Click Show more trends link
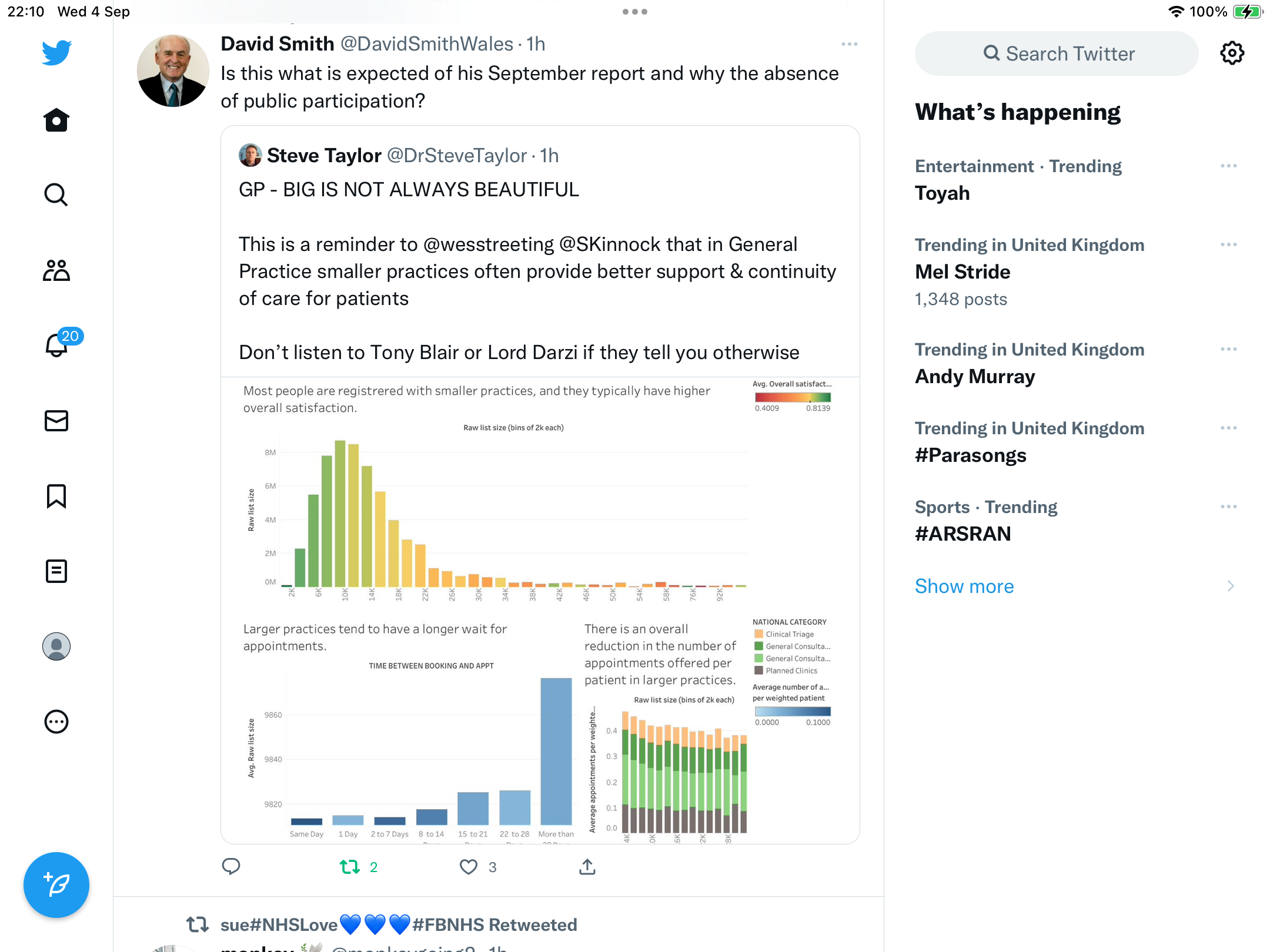 [964, 586]
